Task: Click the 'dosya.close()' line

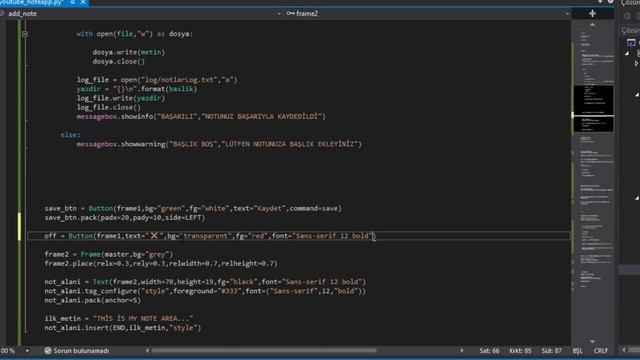Action: click(x=118, y=62)
